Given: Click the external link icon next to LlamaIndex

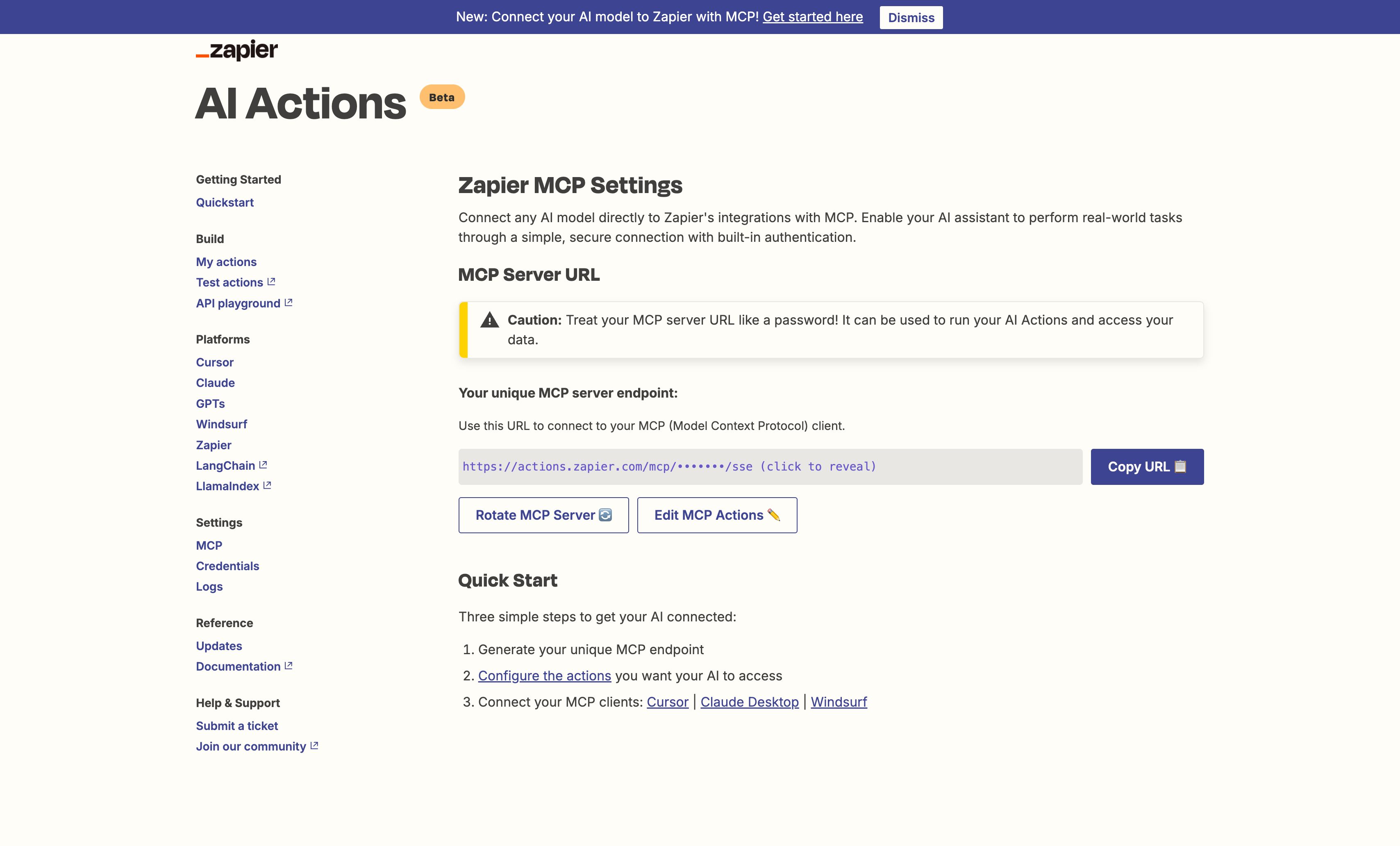Looking at the screenshot, I should (267, 486).
